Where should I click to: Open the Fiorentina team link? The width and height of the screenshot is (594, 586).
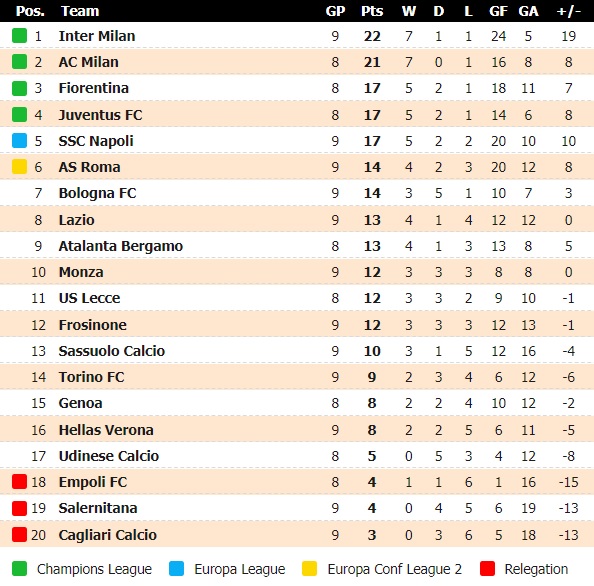pyautogui.click(x=94, y=88)
